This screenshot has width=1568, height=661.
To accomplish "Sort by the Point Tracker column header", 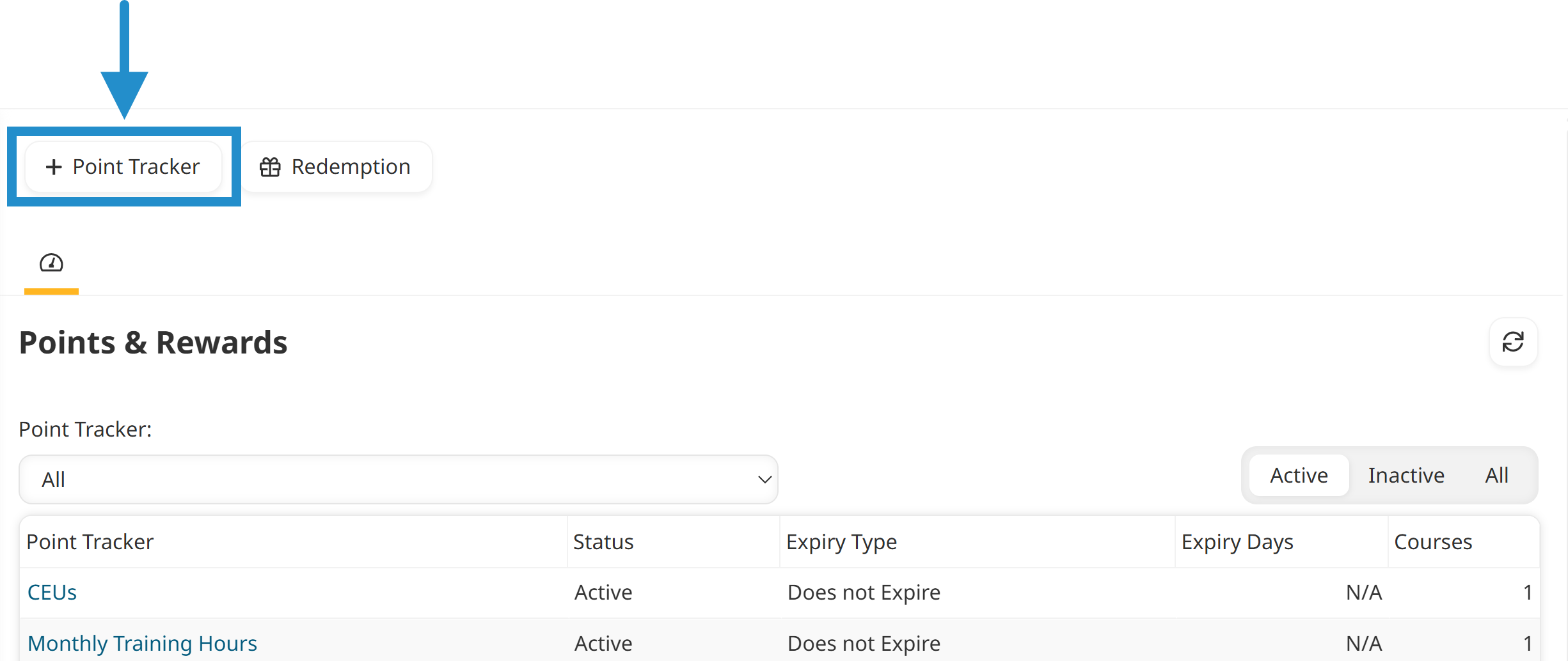I will coord(90,542).
